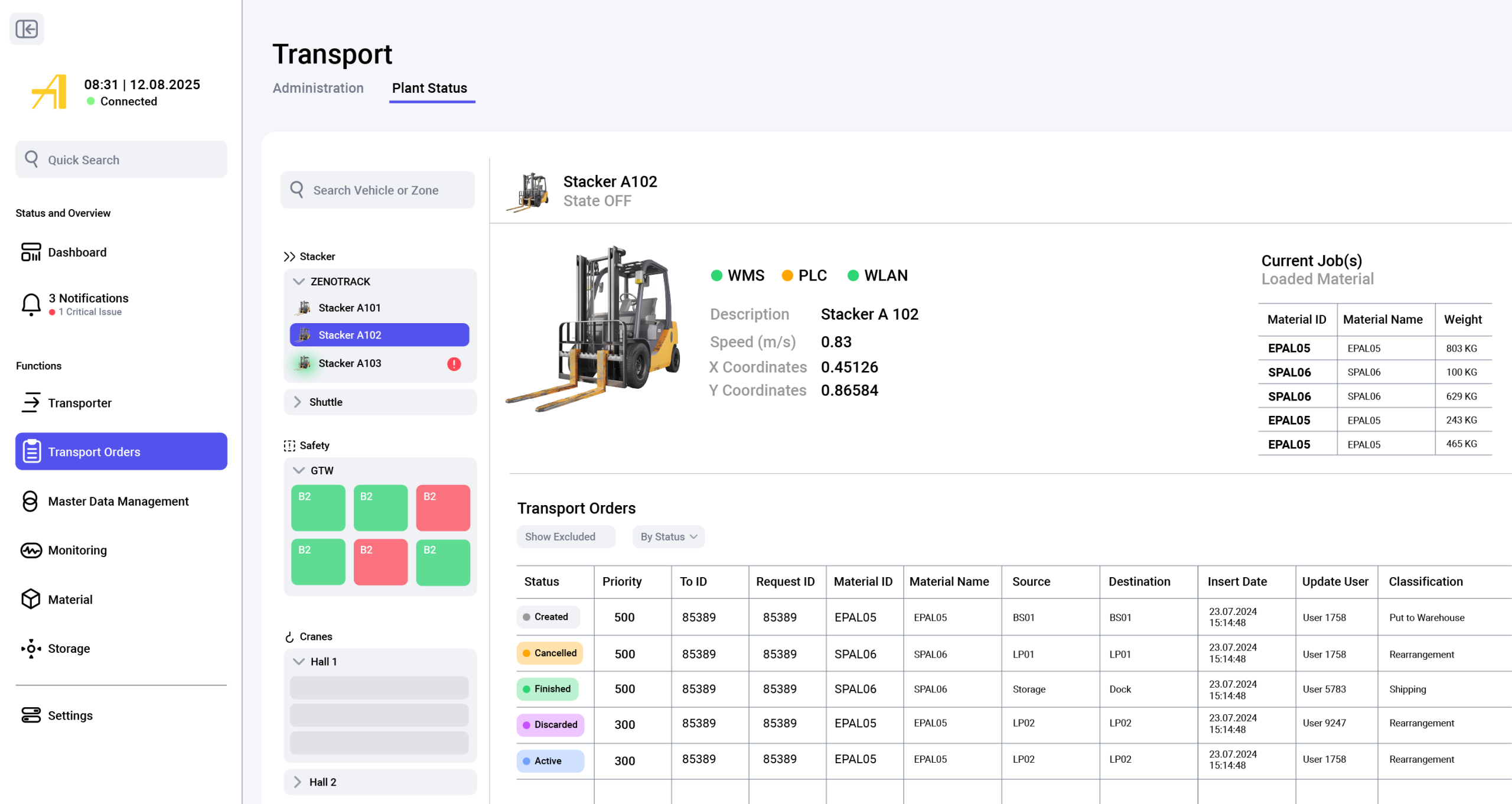Click the top-right red B2 safety zone

click(x=443, y=508)
